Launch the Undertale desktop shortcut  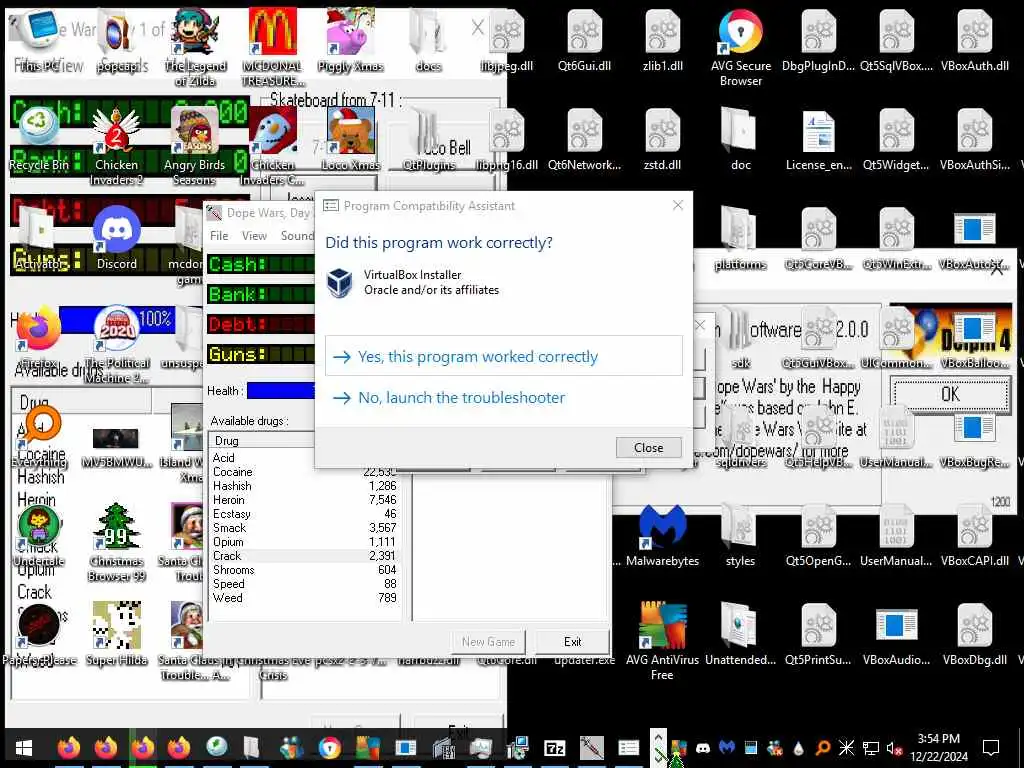click(x=39, y=536)
